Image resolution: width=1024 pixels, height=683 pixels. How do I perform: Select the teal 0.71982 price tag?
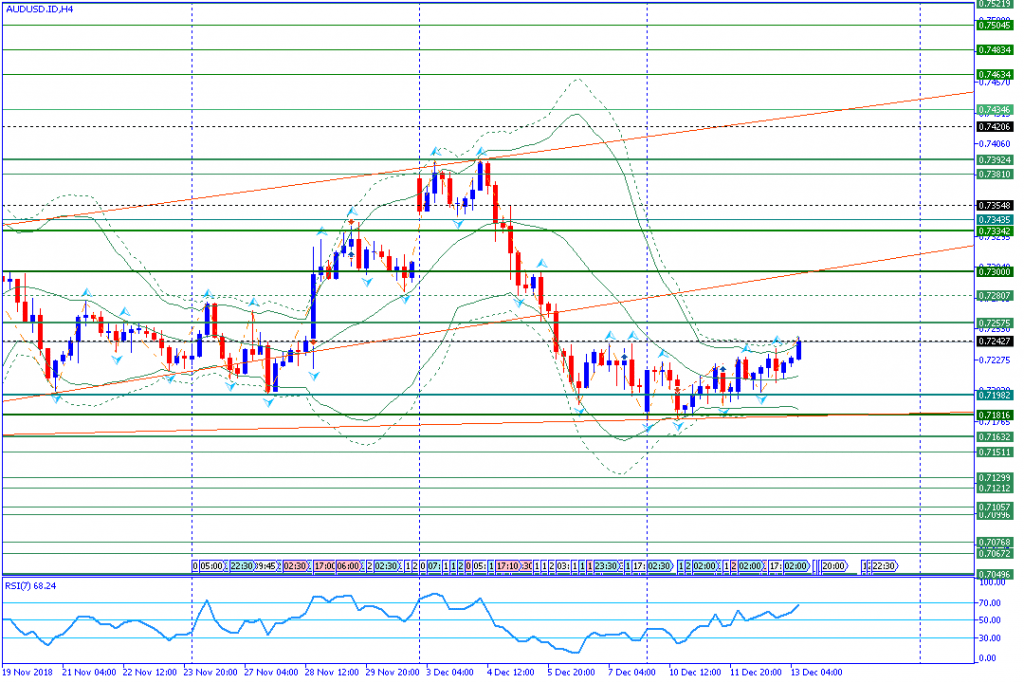[x=995, y=396]
